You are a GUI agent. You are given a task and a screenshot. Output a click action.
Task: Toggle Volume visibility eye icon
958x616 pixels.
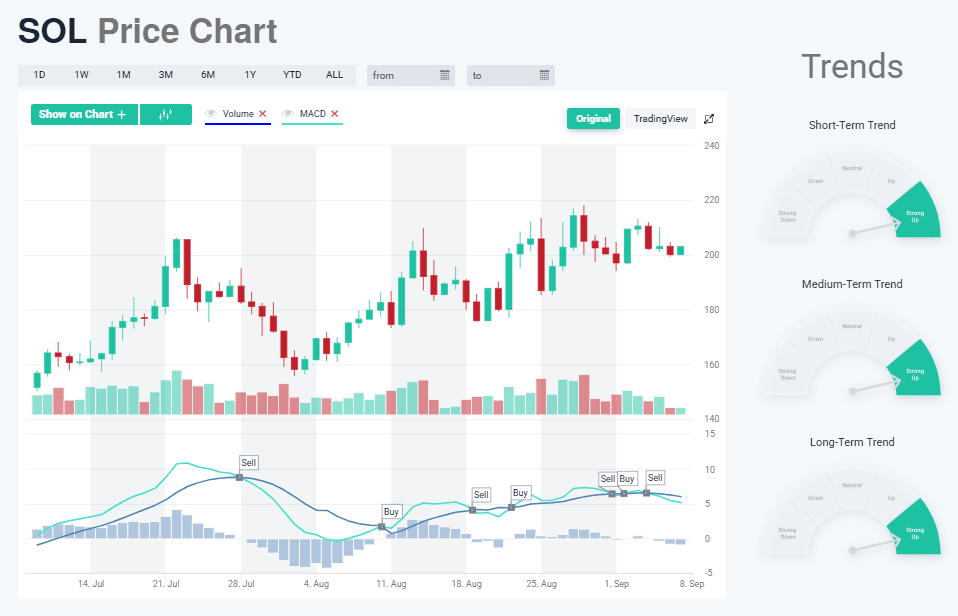[x=211, y=114]
